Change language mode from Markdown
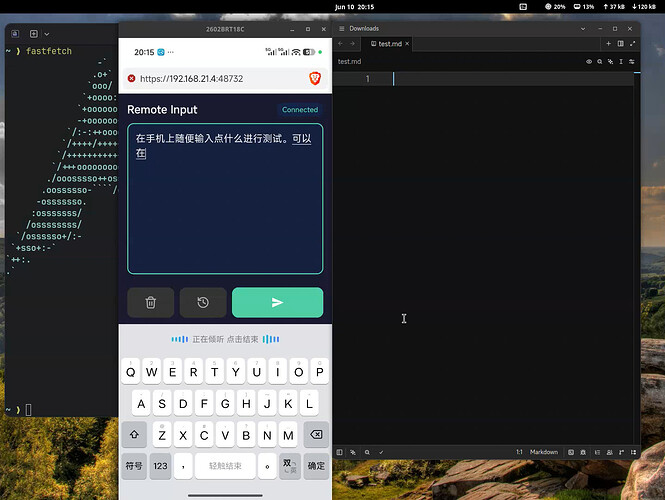 544,452
